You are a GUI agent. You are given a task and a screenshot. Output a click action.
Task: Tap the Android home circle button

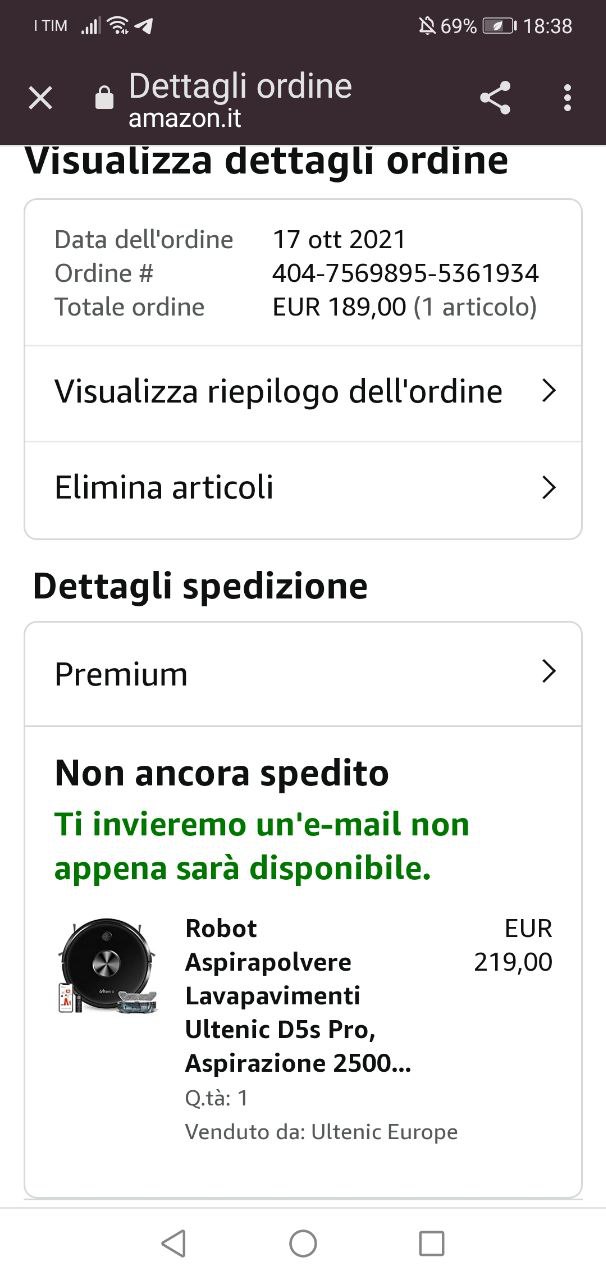[x=303, y=1243]
